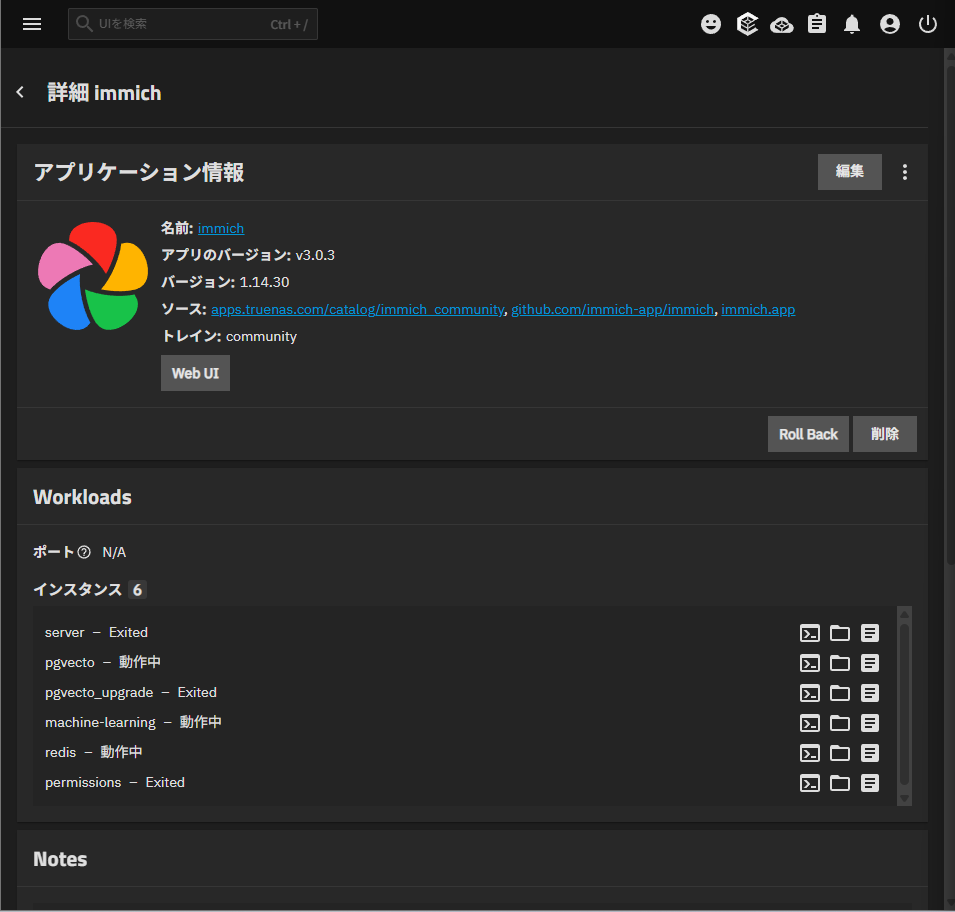View volume mounts for permissions instance
The height and width of the screenshot is (912, 955).
840,783
